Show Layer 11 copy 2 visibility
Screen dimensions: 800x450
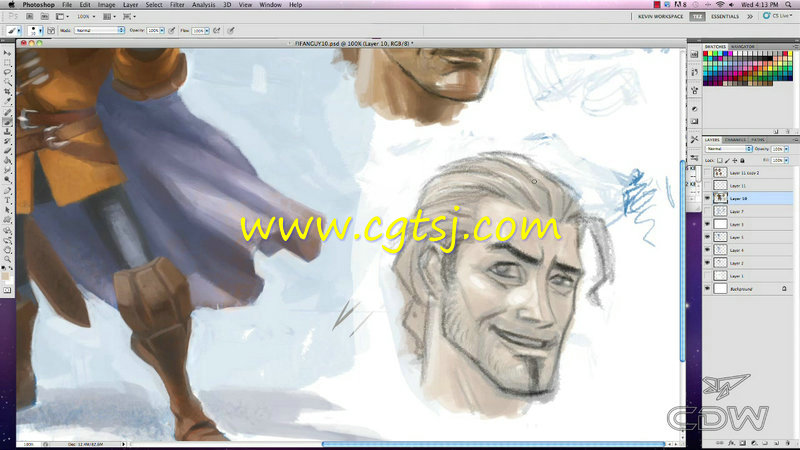coord(707,172)
